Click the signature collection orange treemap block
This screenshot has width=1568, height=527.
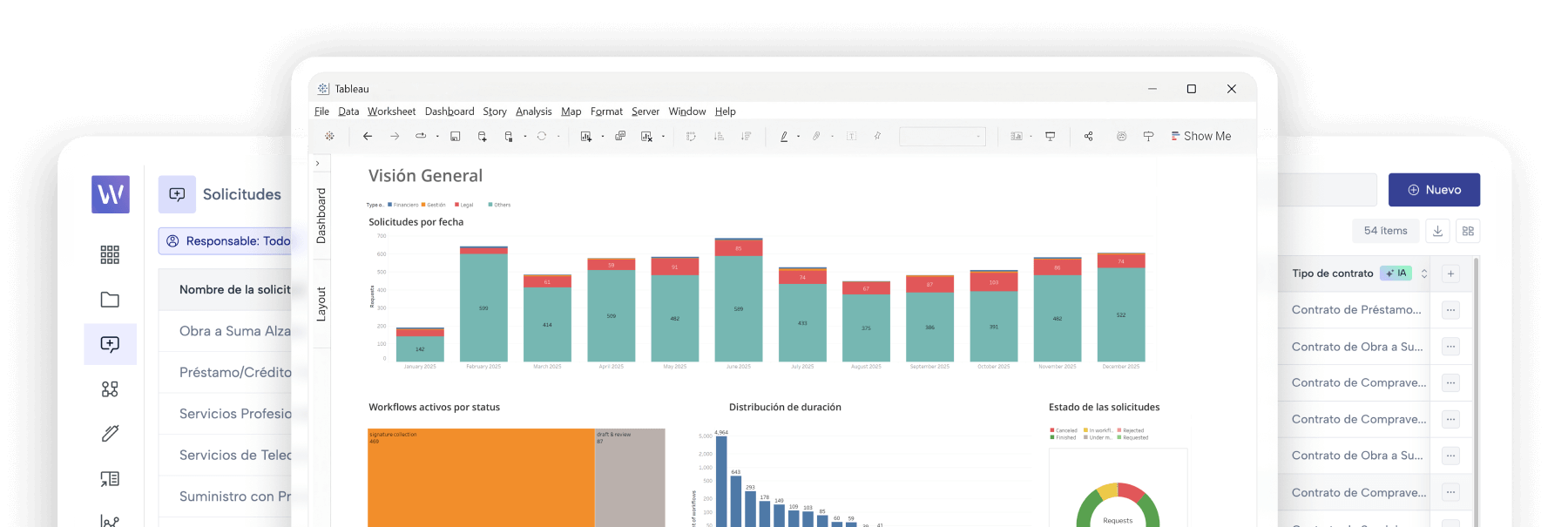pyautogui.click(x=481, y=477)
